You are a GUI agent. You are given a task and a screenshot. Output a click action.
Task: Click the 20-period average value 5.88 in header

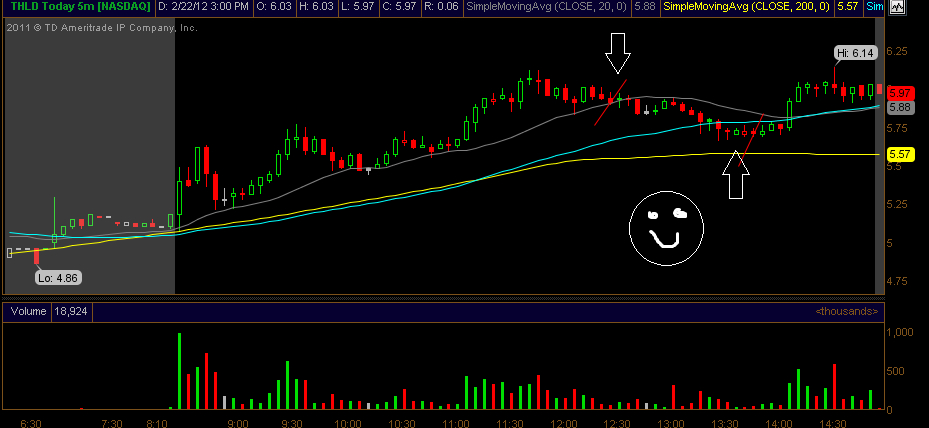(x=643, y=7)
